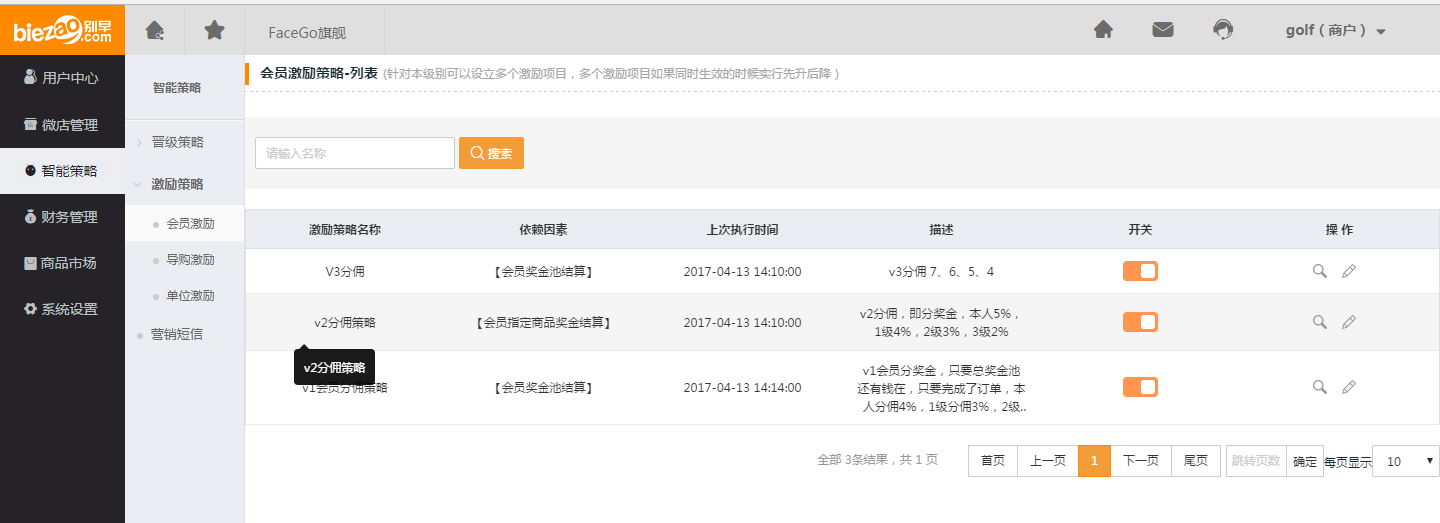Toggle the v2分佣策略 switch
Screen dimensions: 1440x523
(x=1140, y=322)
